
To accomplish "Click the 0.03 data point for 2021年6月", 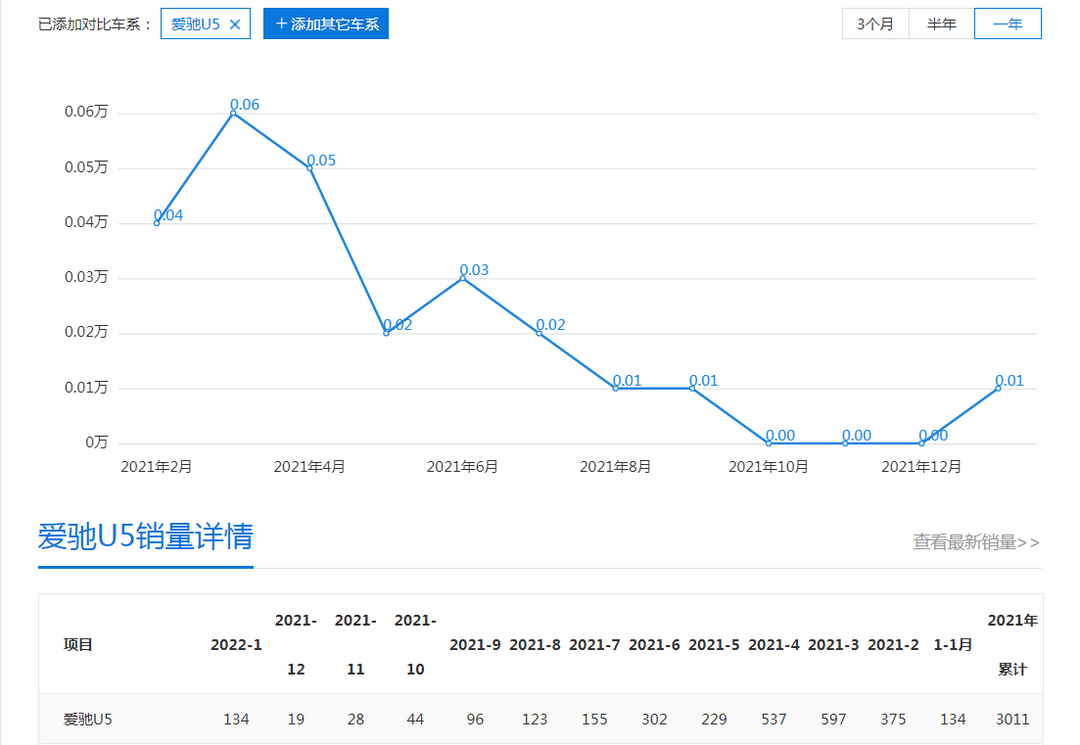I will click(x=463, y=278).
